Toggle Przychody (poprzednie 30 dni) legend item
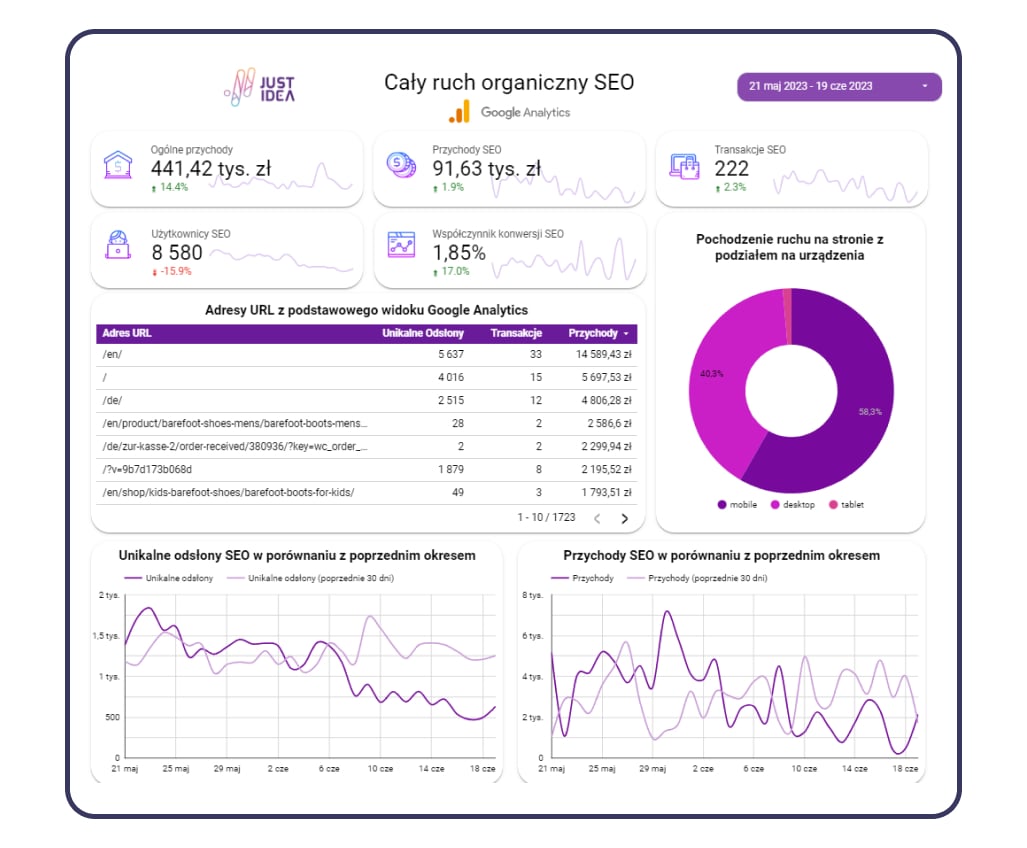 coord(697,578)
